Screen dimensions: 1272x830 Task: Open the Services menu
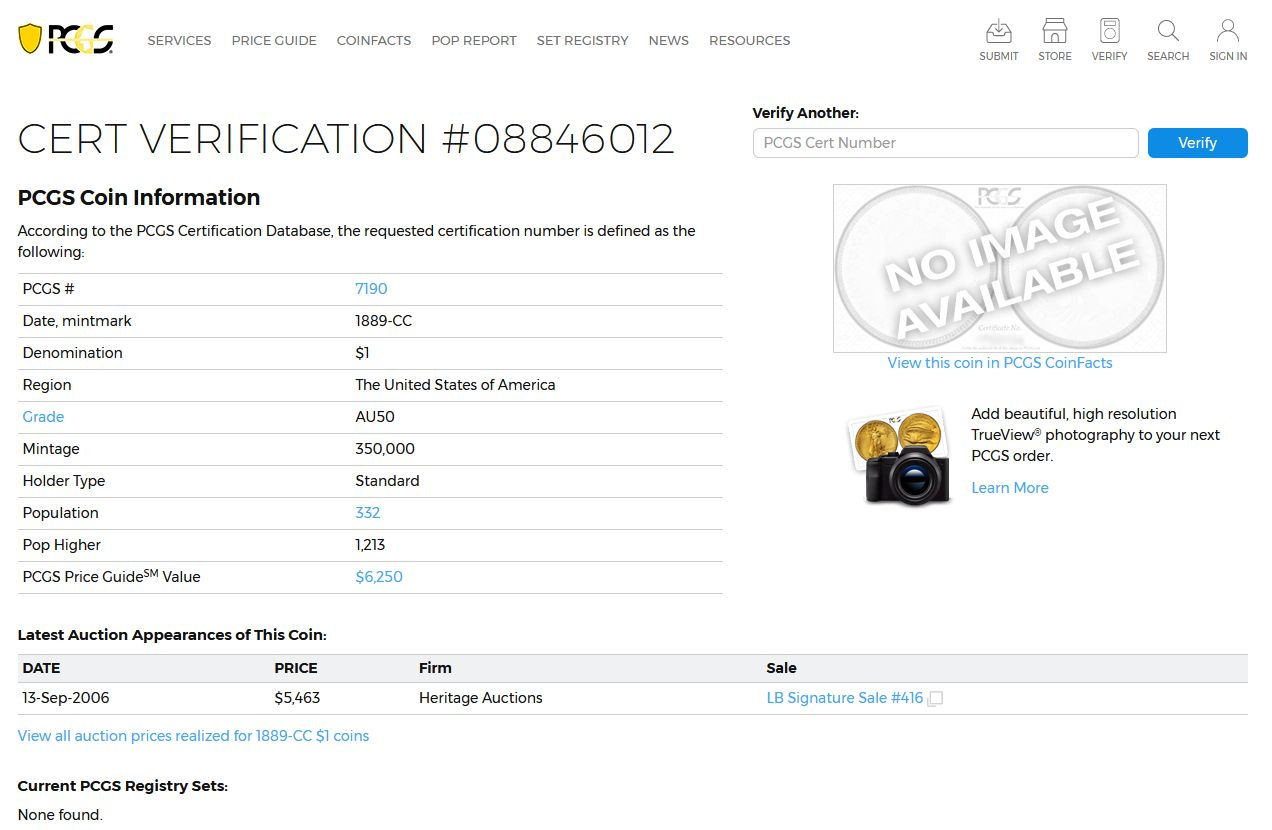[x=179, y=40]
